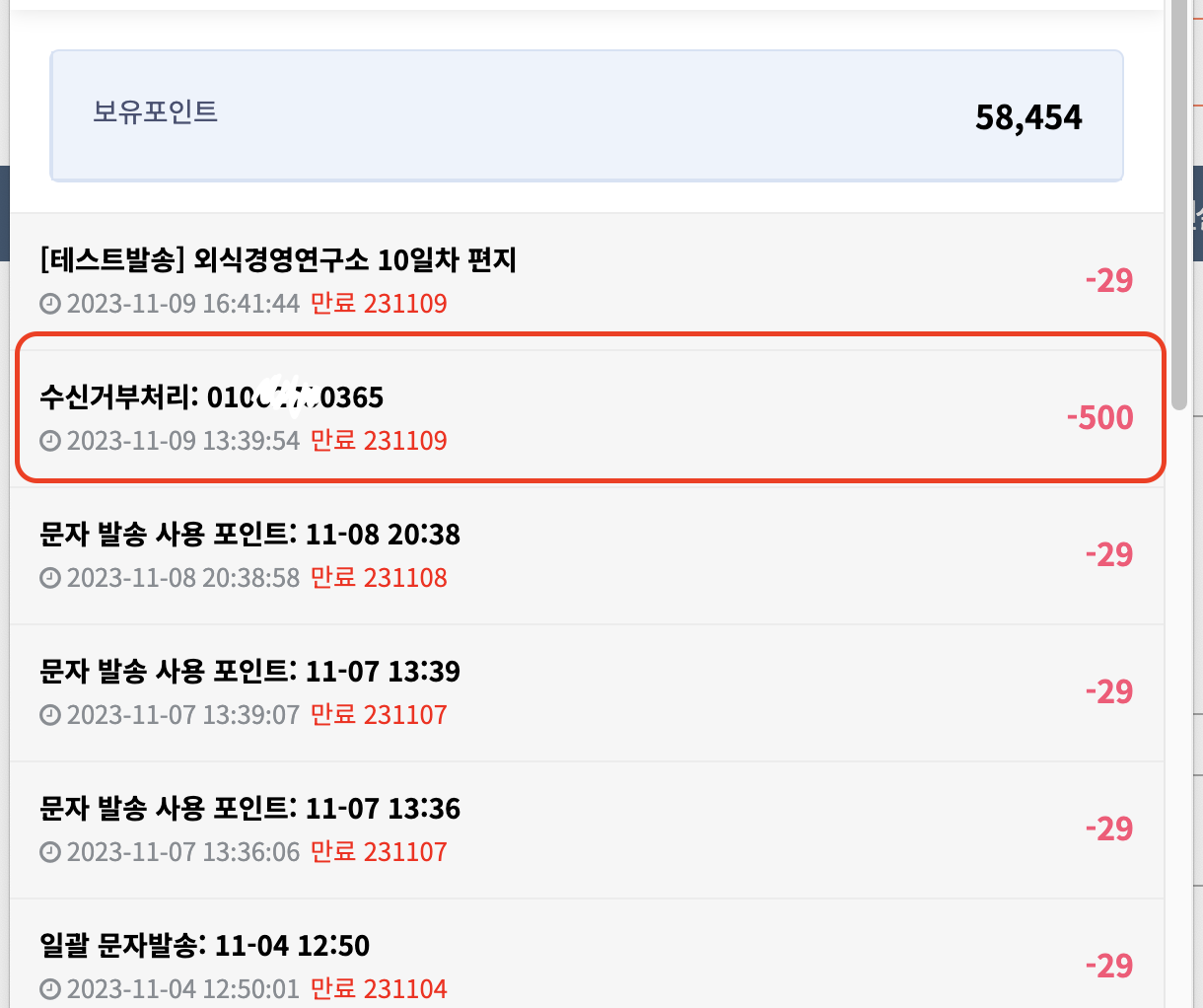Click the 만료 231108 expiry label
The image size is (1203, 1008).
pyautogui.click(x=379, y=578)
